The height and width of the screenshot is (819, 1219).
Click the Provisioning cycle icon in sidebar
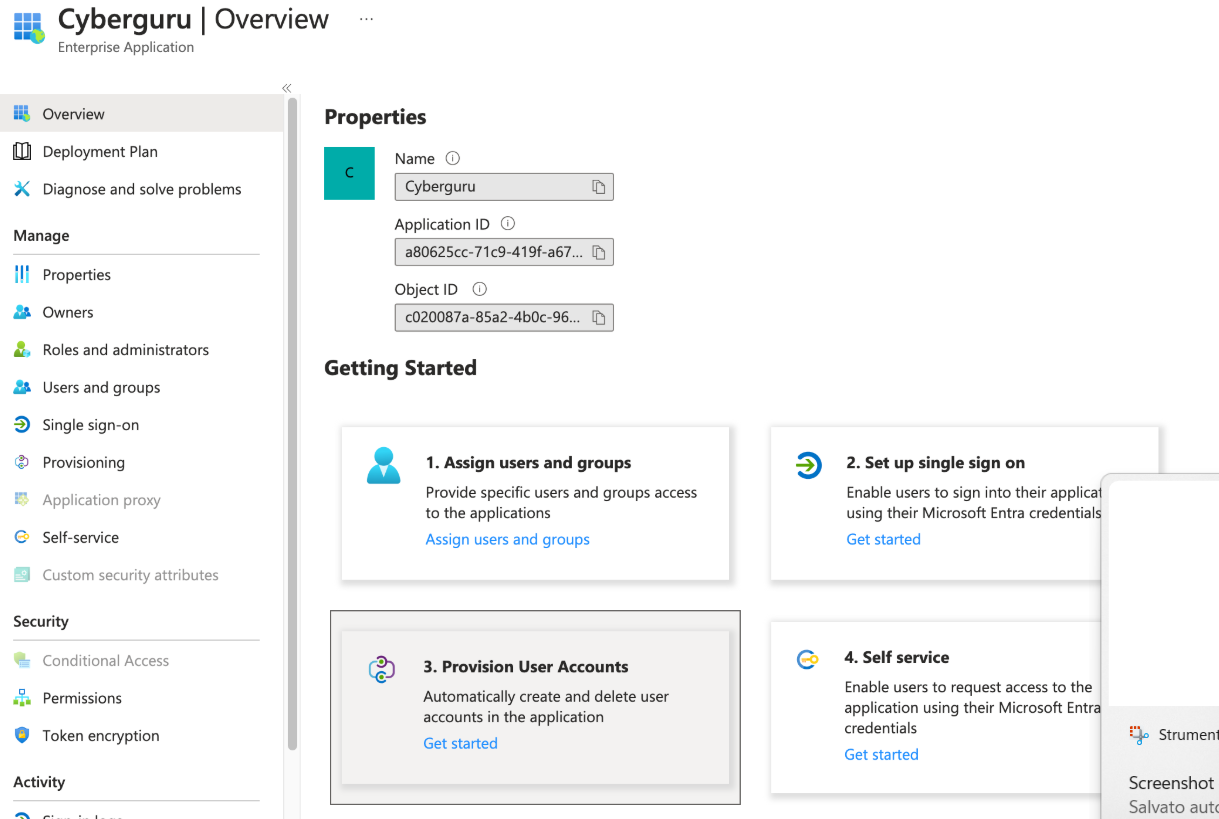click(22, 462)
